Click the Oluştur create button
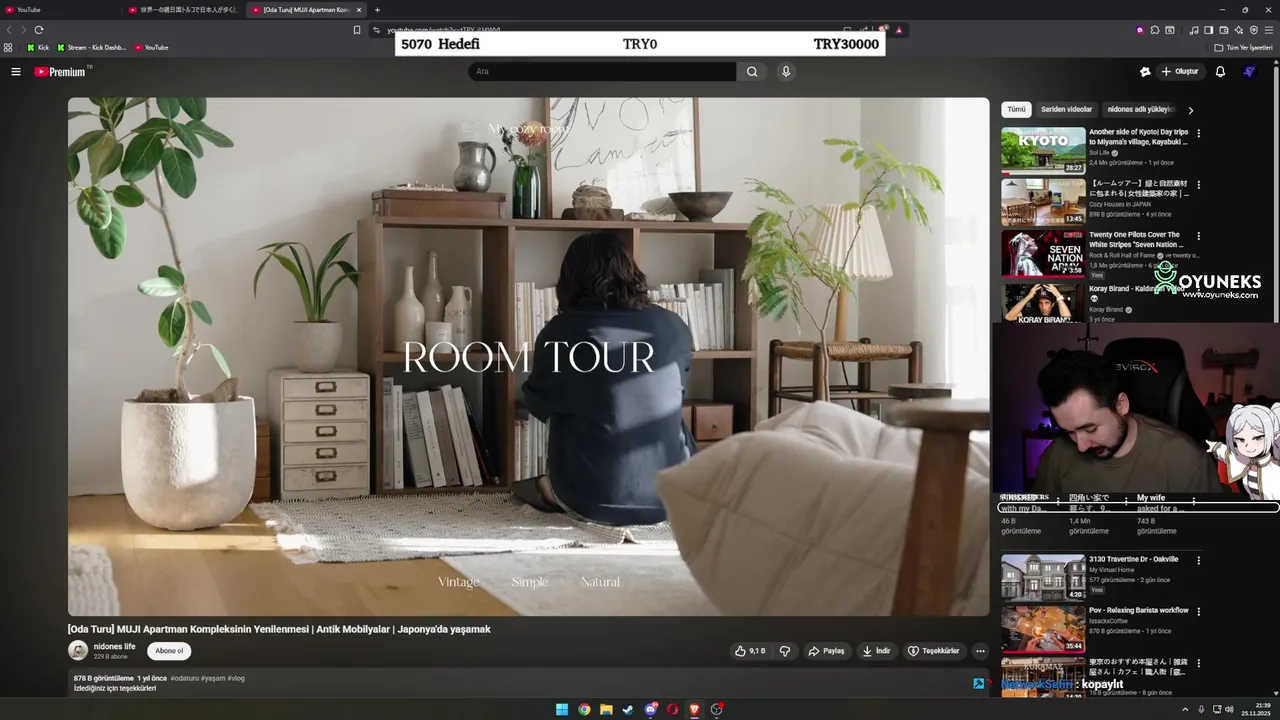This screenshot has height=720, width=1280. click(1180, 72)
